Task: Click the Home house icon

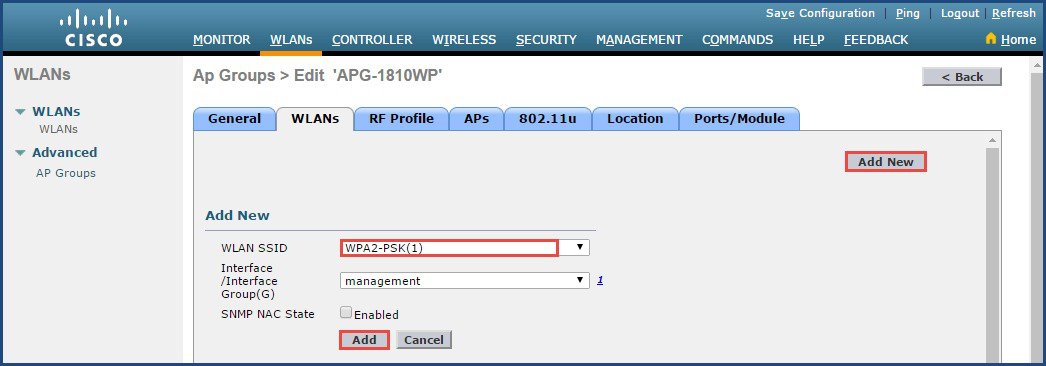Action: coord(991,39)
